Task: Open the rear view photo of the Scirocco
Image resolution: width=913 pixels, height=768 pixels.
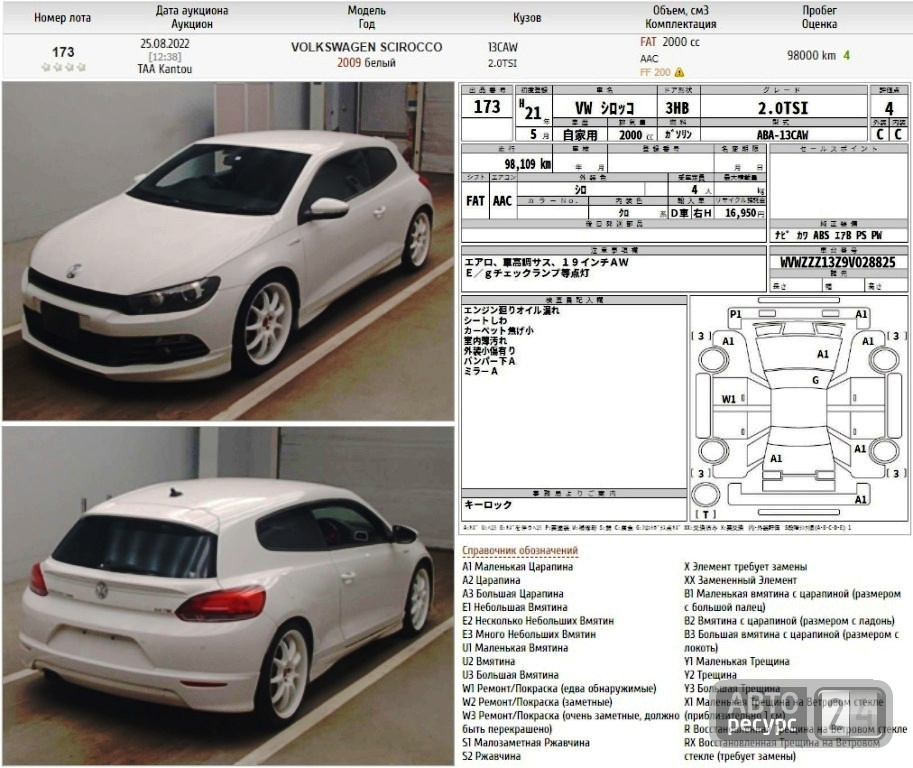Action: tap(228, 596)
